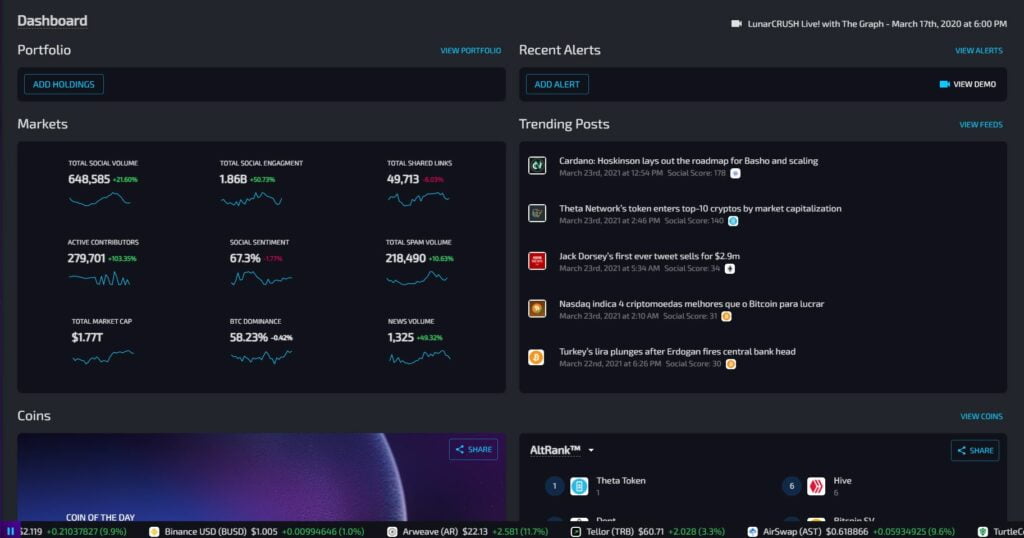Click the Binance USD ticker icon

(x=154, y=531)
